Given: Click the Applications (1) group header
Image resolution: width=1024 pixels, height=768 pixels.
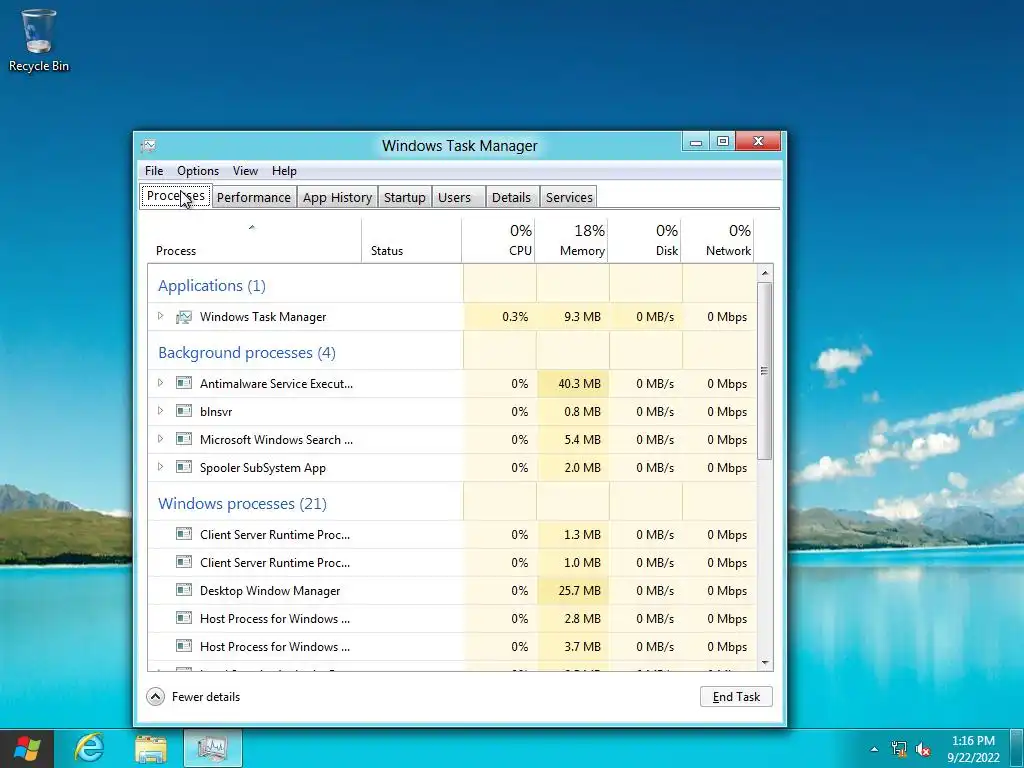Looking at the screenshot, I should (x=212, y=285).
